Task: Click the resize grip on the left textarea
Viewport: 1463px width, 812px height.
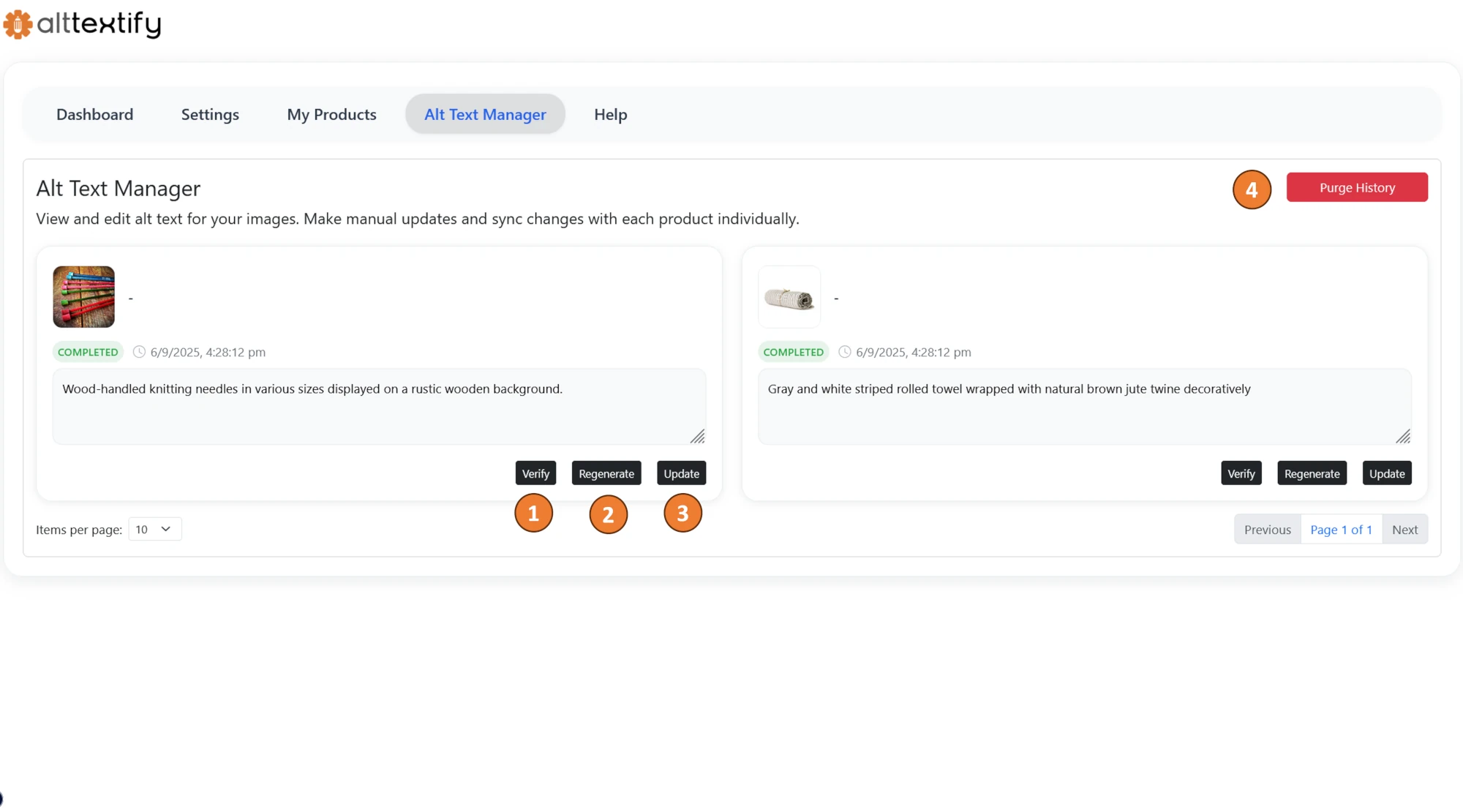Action: pos(699,437)
